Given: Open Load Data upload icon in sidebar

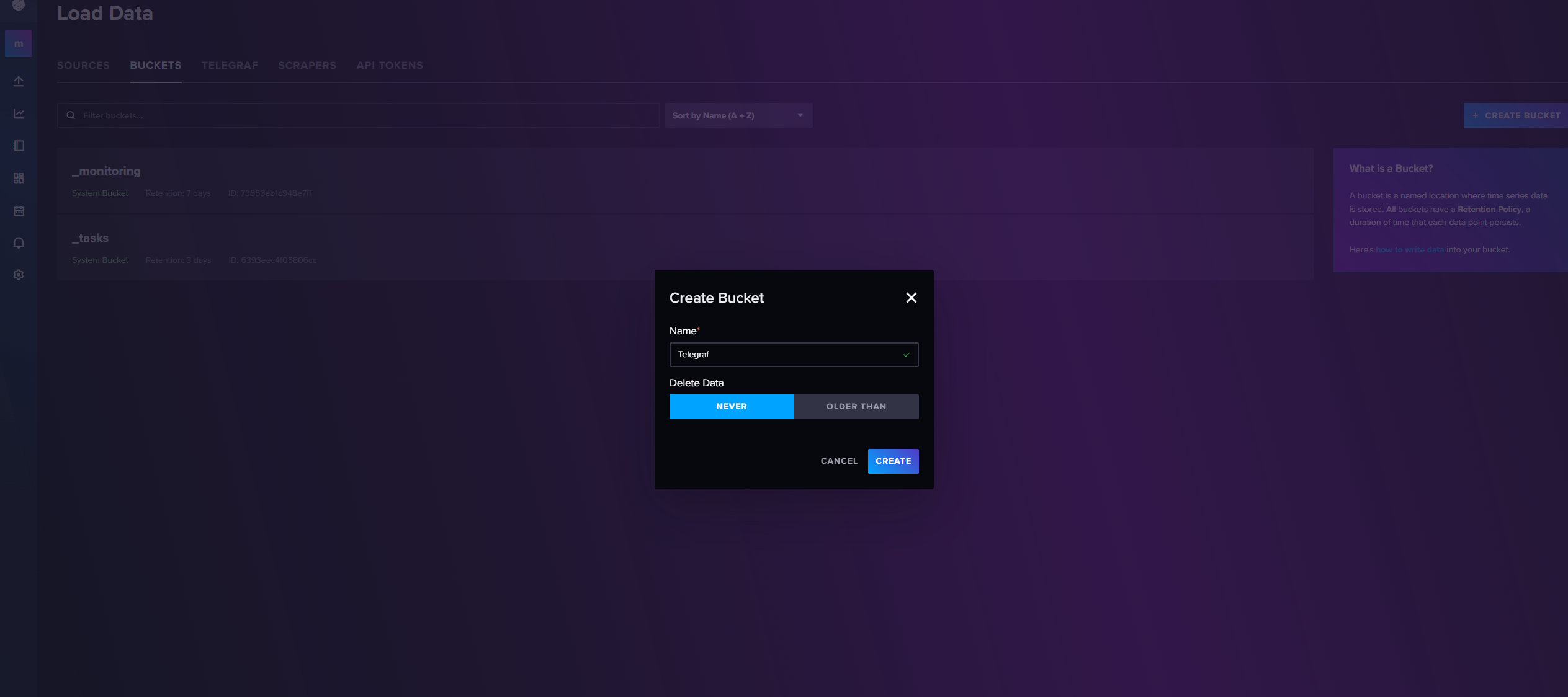Looking at the screenshot, I should coord(19,81).
